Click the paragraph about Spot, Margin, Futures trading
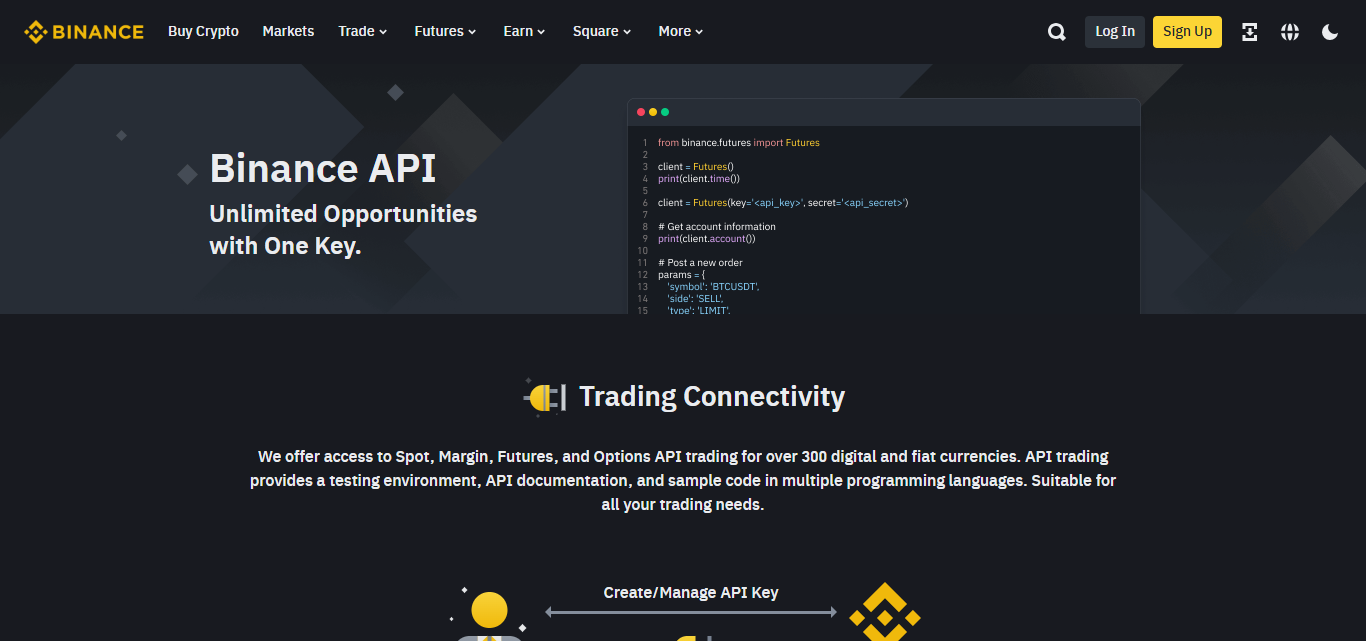Viewport: 1366px width, 641px height. [683, 481]
